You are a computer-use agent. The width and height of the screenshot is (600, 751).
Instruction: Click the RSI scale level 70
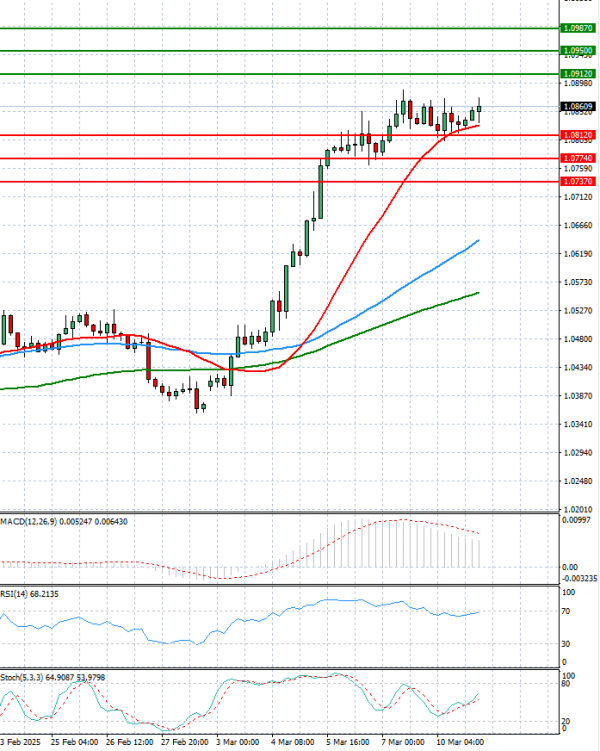(x=566, y=611)
